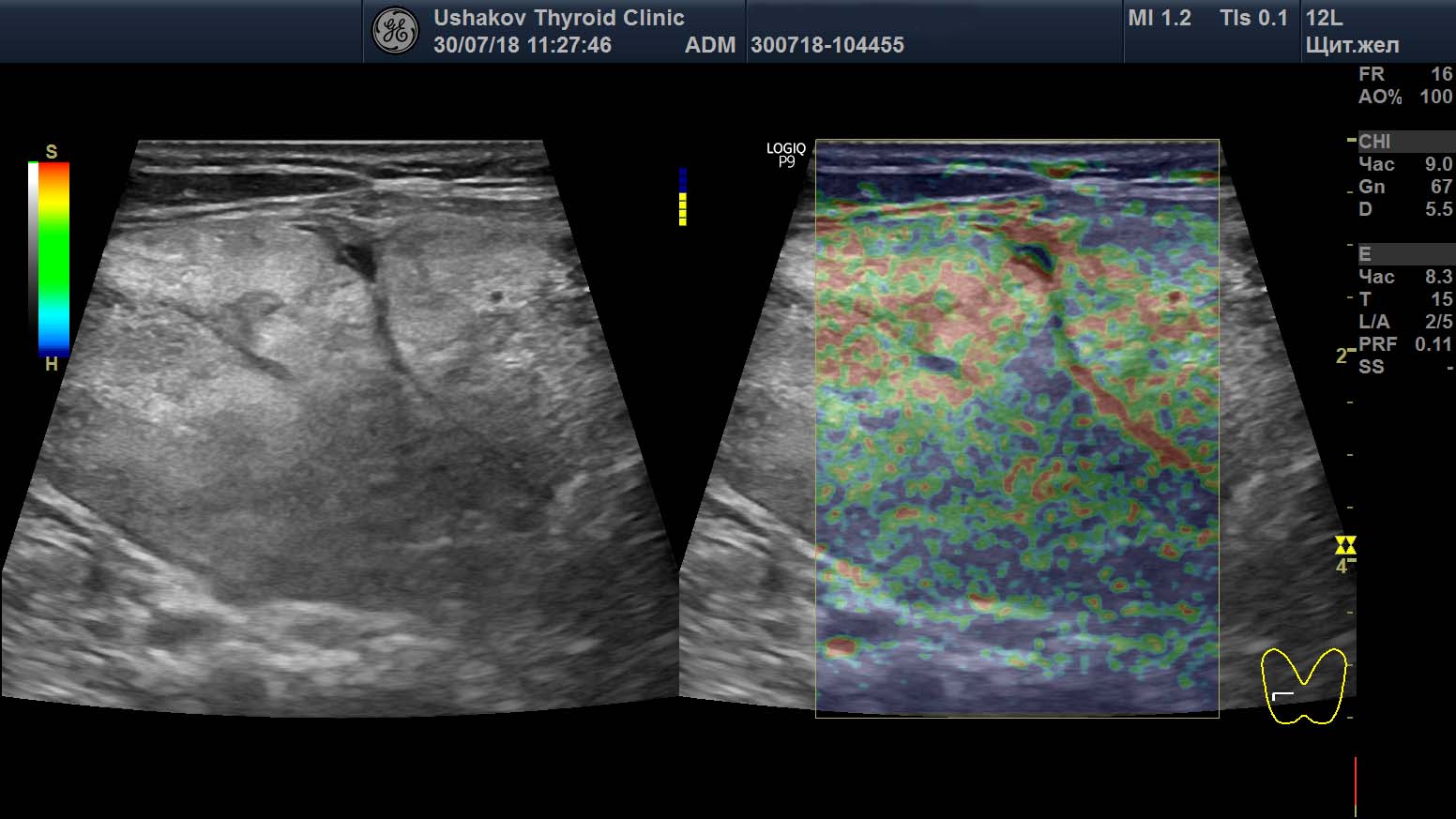Click the 'FR 16' frame rate value
The image size is (1456, 819).
coord(1405,74)
